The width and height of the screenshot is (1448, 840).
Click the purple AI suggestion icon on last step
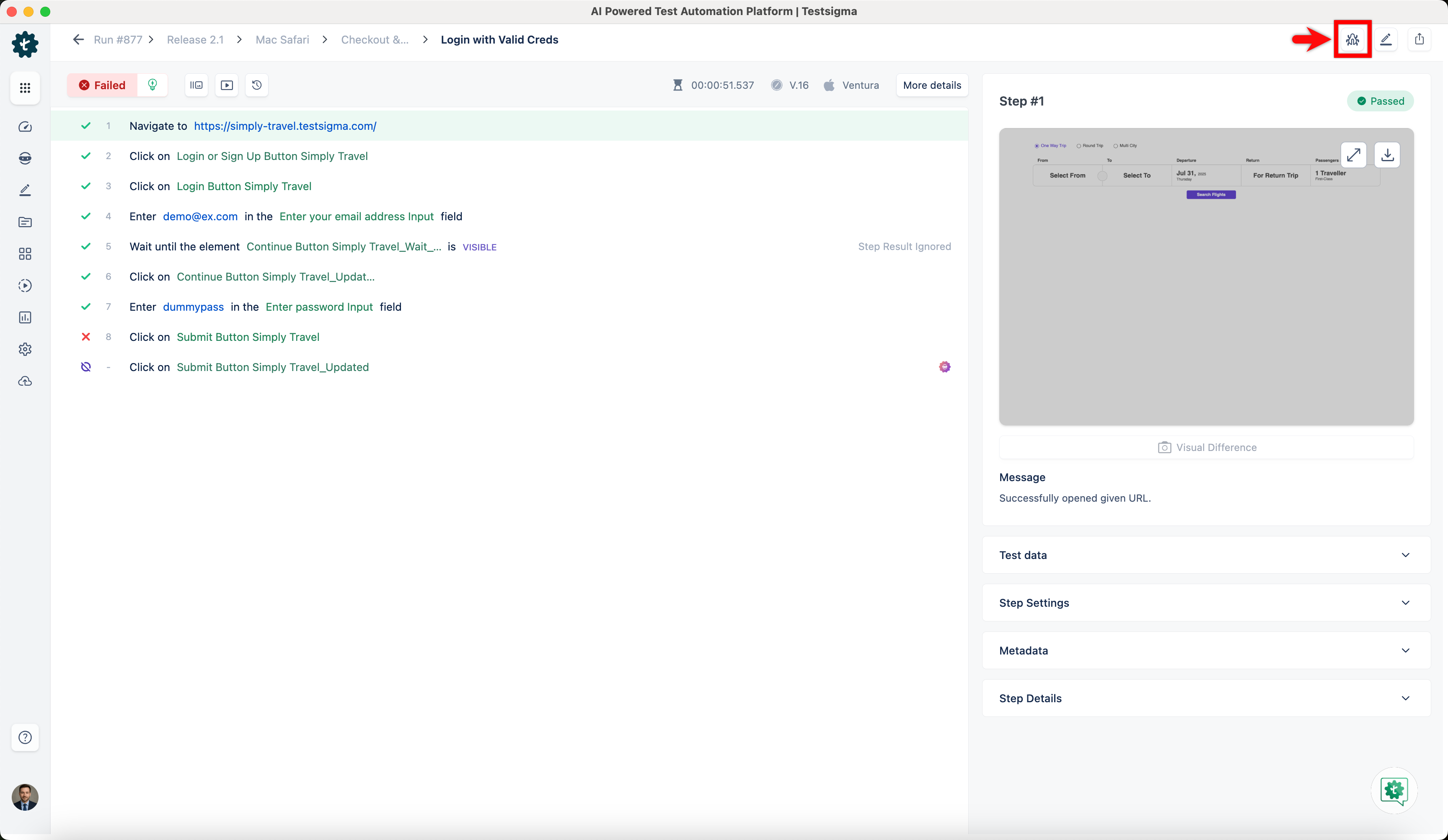(x=944, y=367)
